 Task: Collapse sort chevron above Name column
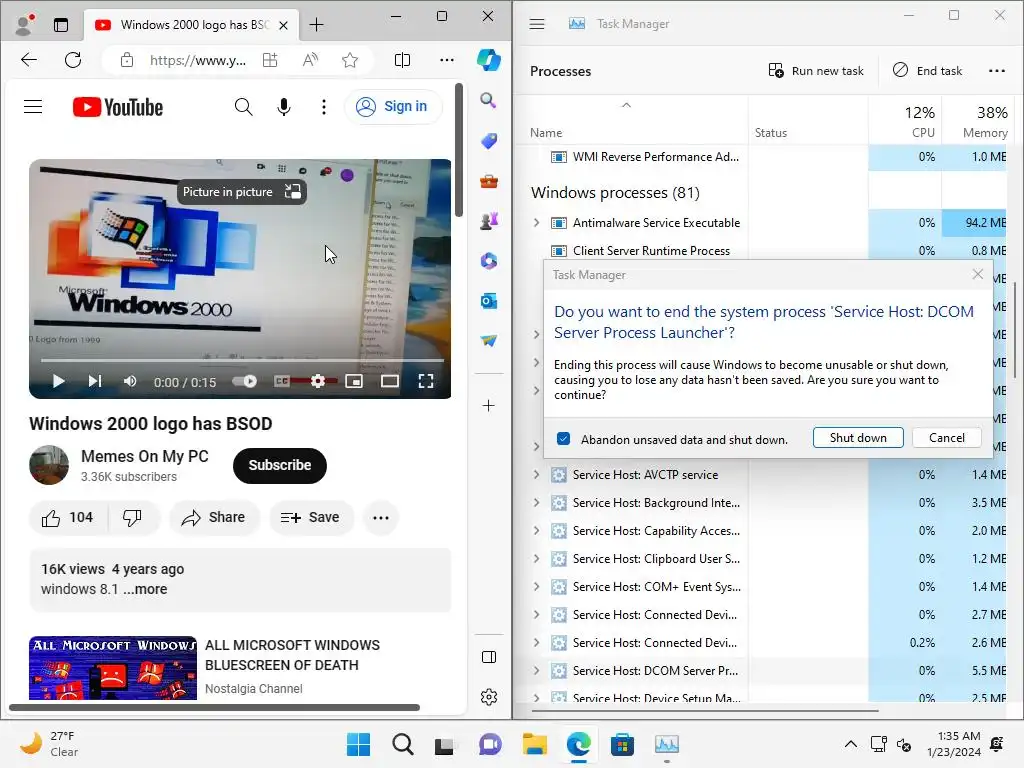point(626,104)
